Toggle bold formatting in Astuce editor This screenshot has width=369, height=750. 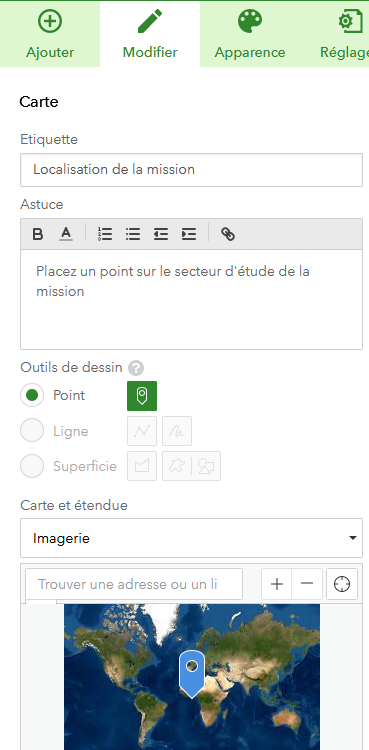(37, 234)
